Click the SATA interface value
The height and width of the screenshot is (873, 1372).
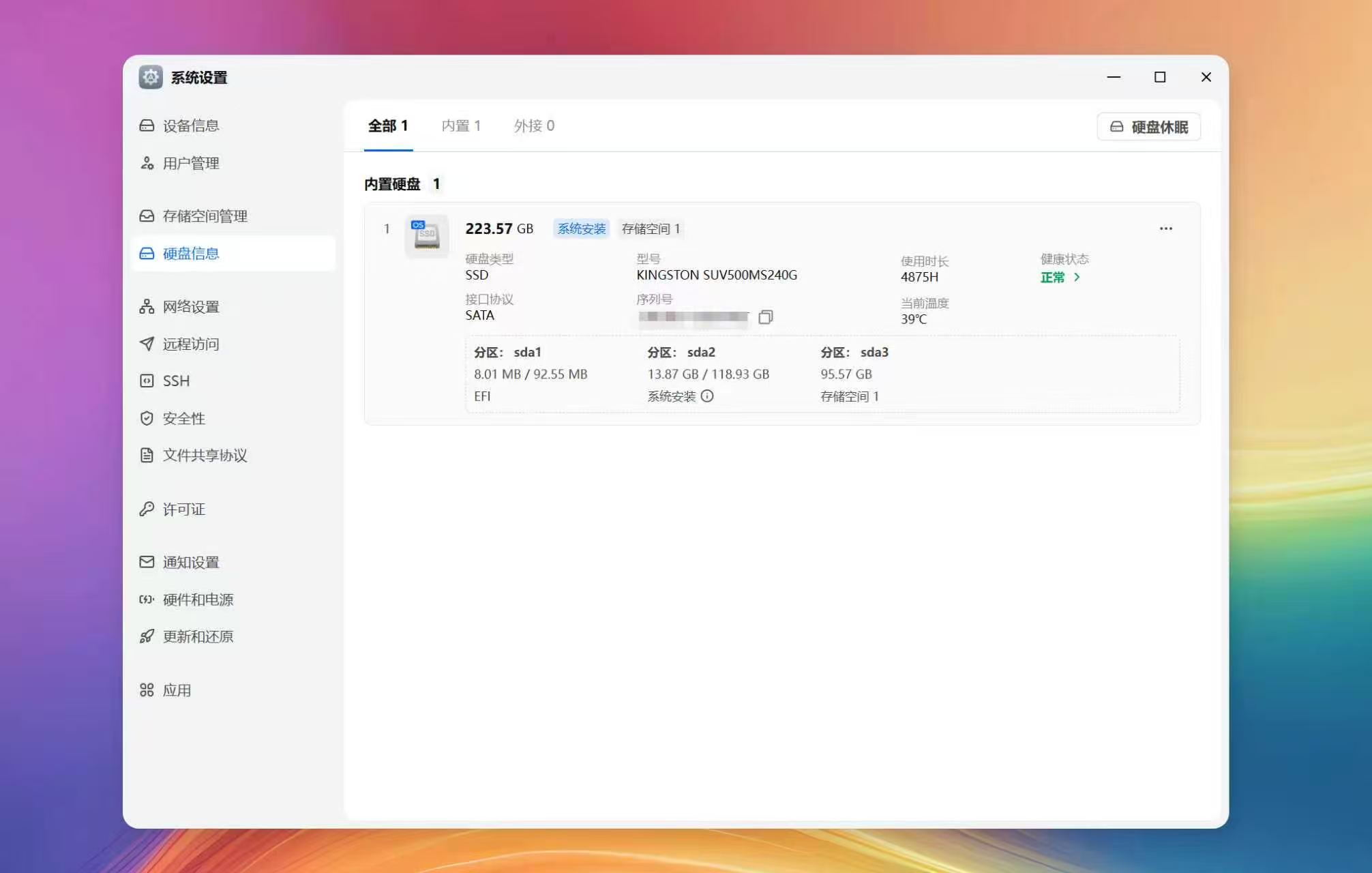point(479,316)
